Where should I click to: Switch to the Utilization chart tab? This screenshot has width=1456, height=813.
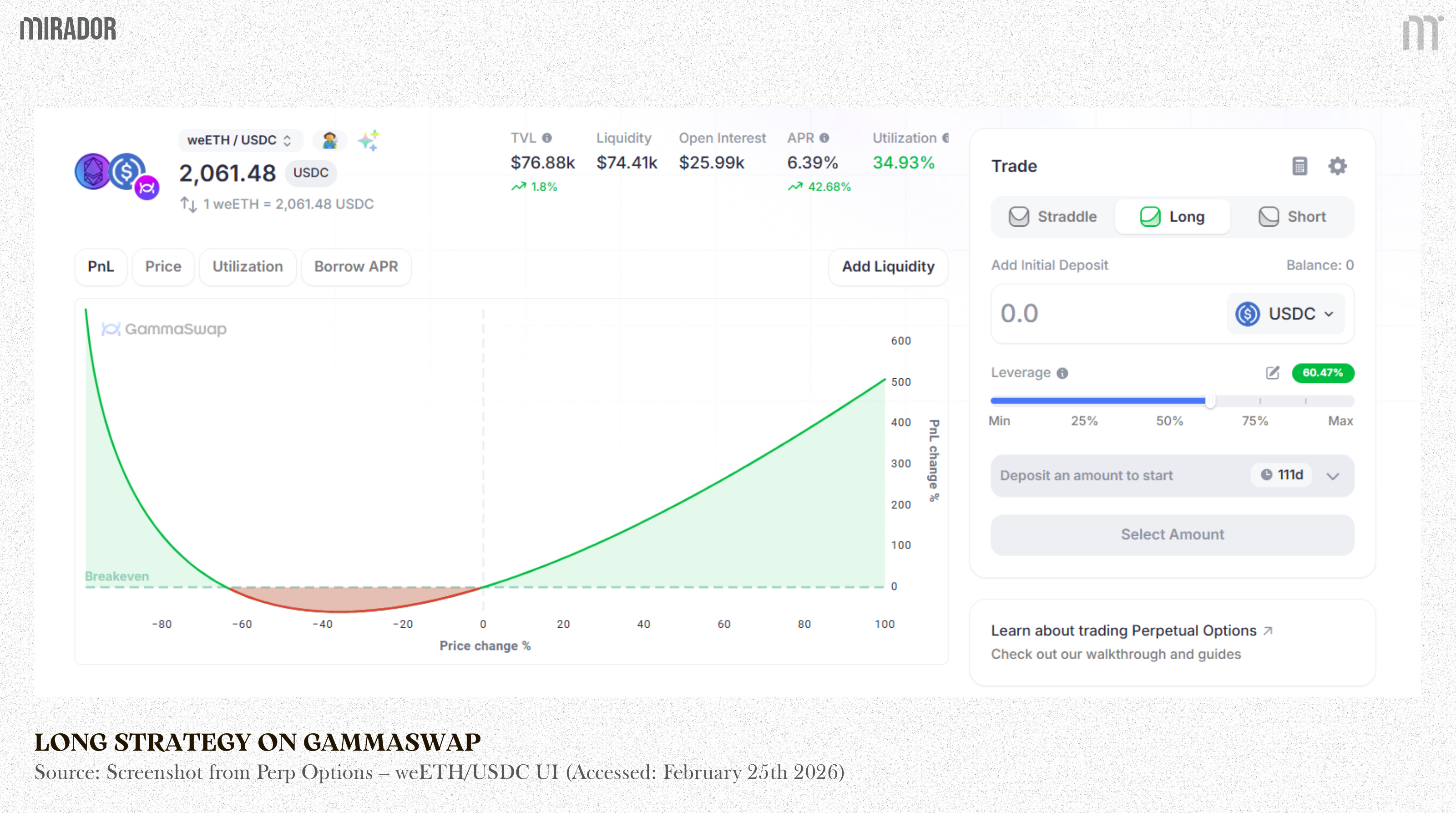248,266
